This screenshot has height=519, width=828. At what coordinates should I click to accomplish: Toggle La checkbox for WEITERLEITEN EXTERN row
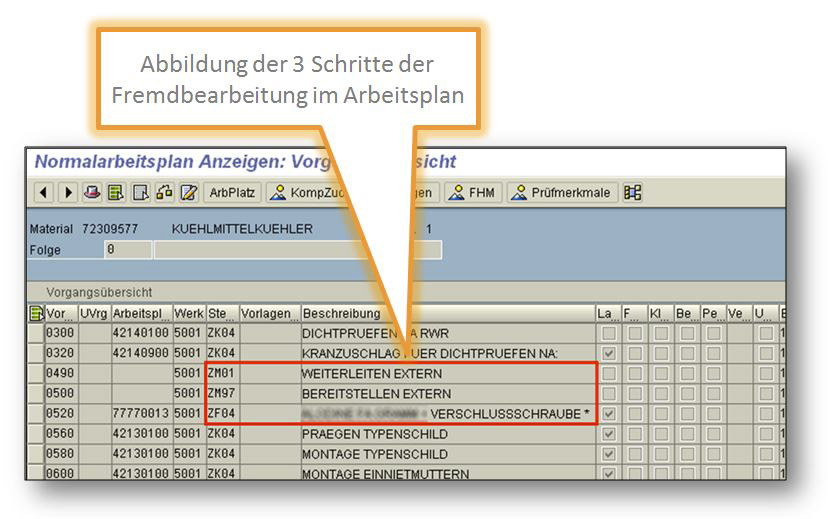click(x=608, y=374)
